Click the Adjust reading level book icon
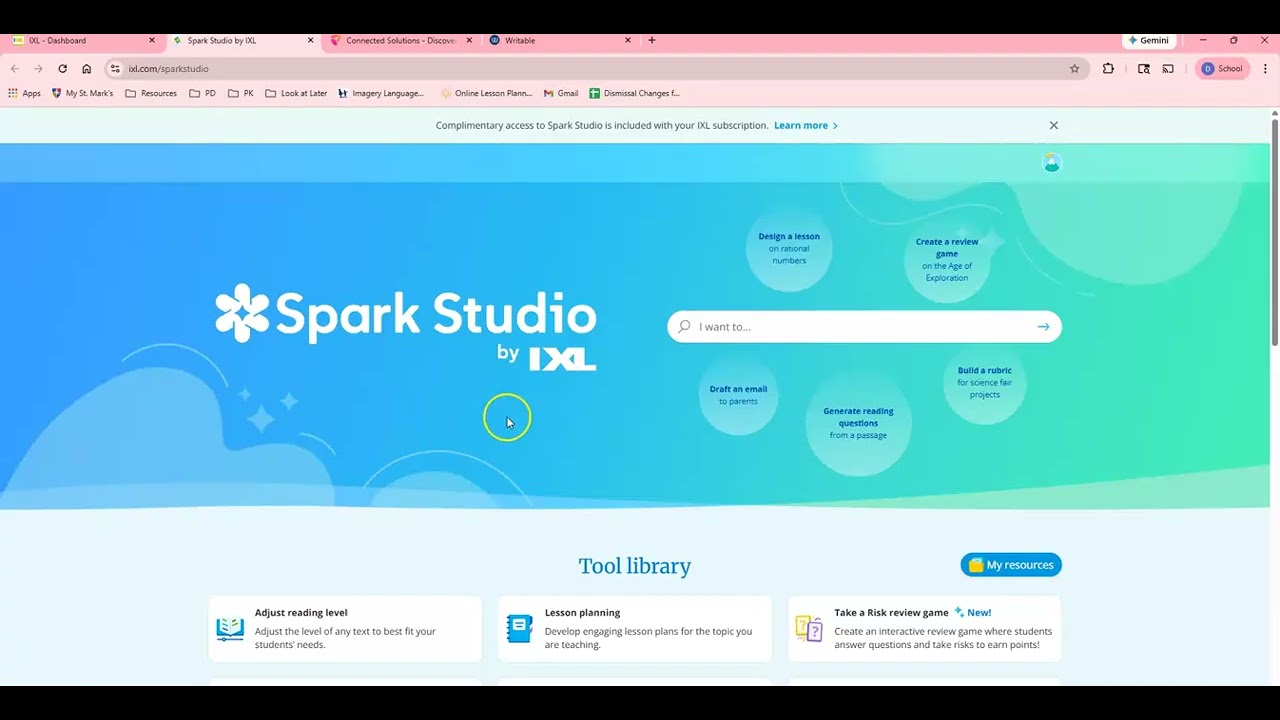This screenshot has width=1280, height=720. (230, 628)
